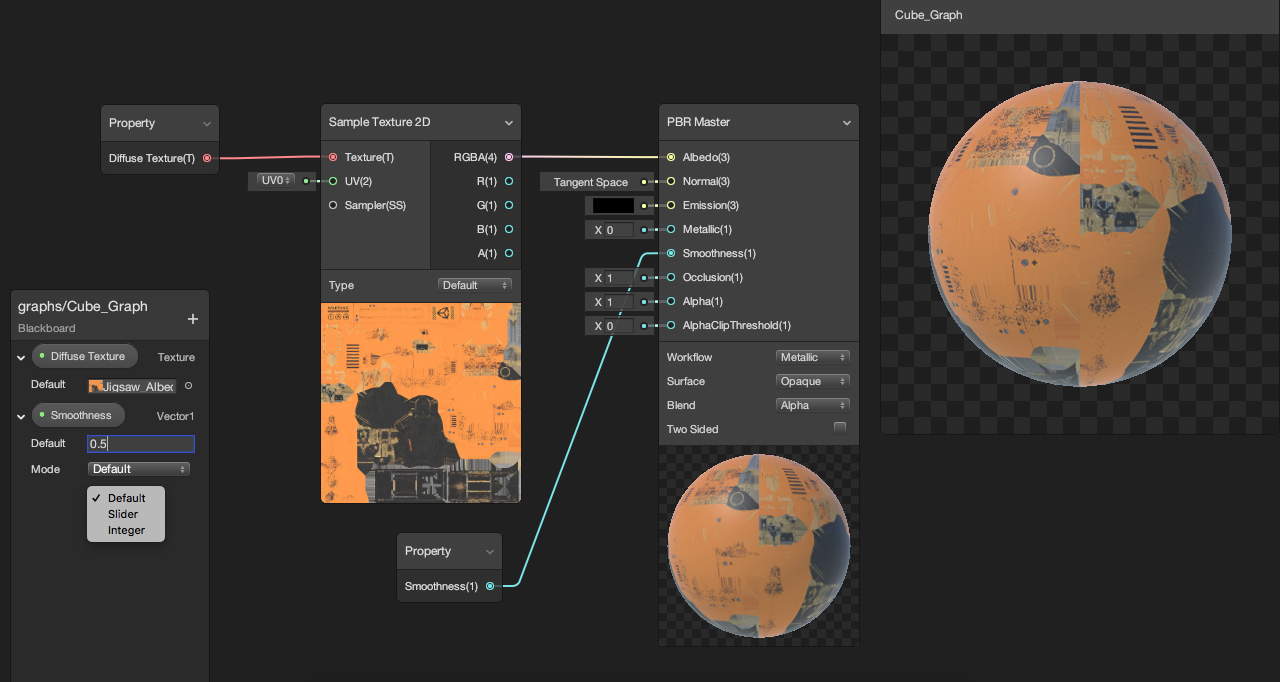This screenshot has width=1280, height=682.
Task: Click the blackboard plus icon to add a property
Action: 193,319
